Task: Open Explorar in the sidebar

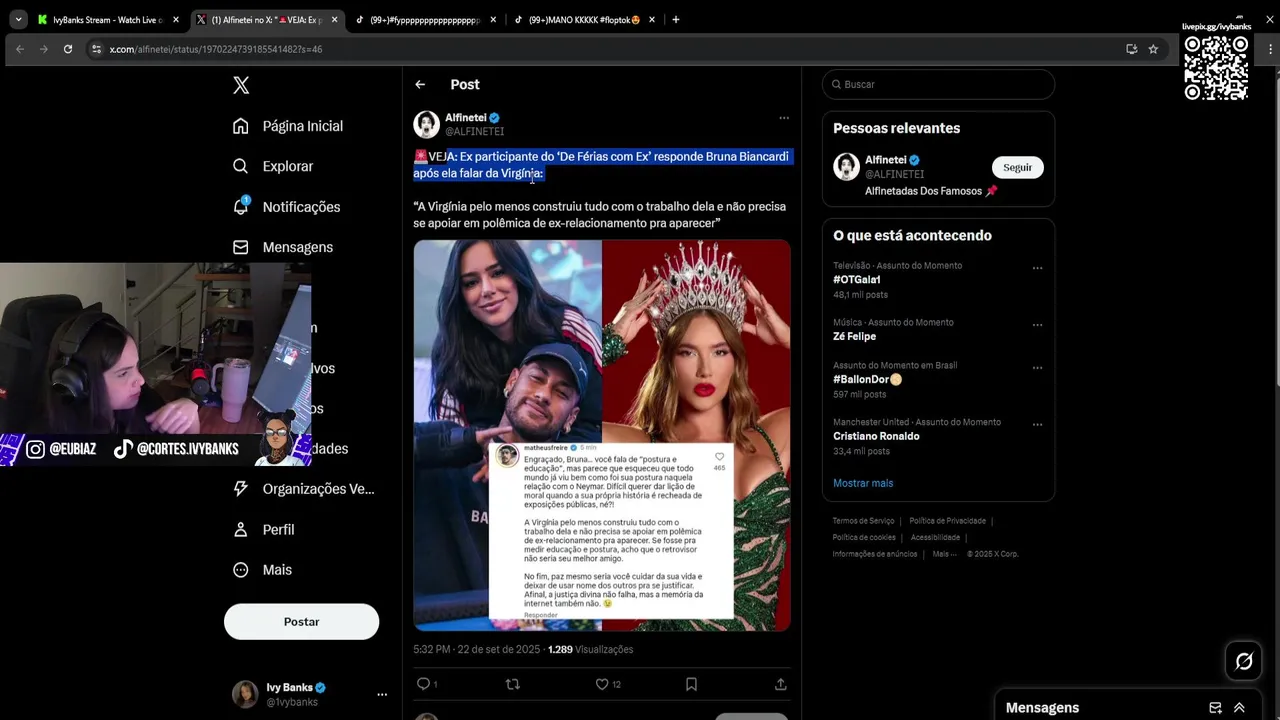Action: pos(273,166)
